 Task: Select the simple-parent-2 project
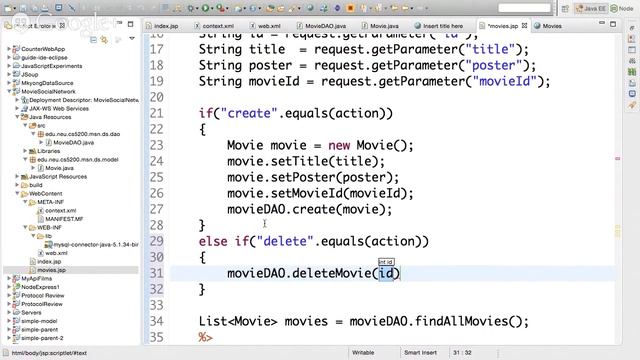pyautogui.click(x=42, y=338)
